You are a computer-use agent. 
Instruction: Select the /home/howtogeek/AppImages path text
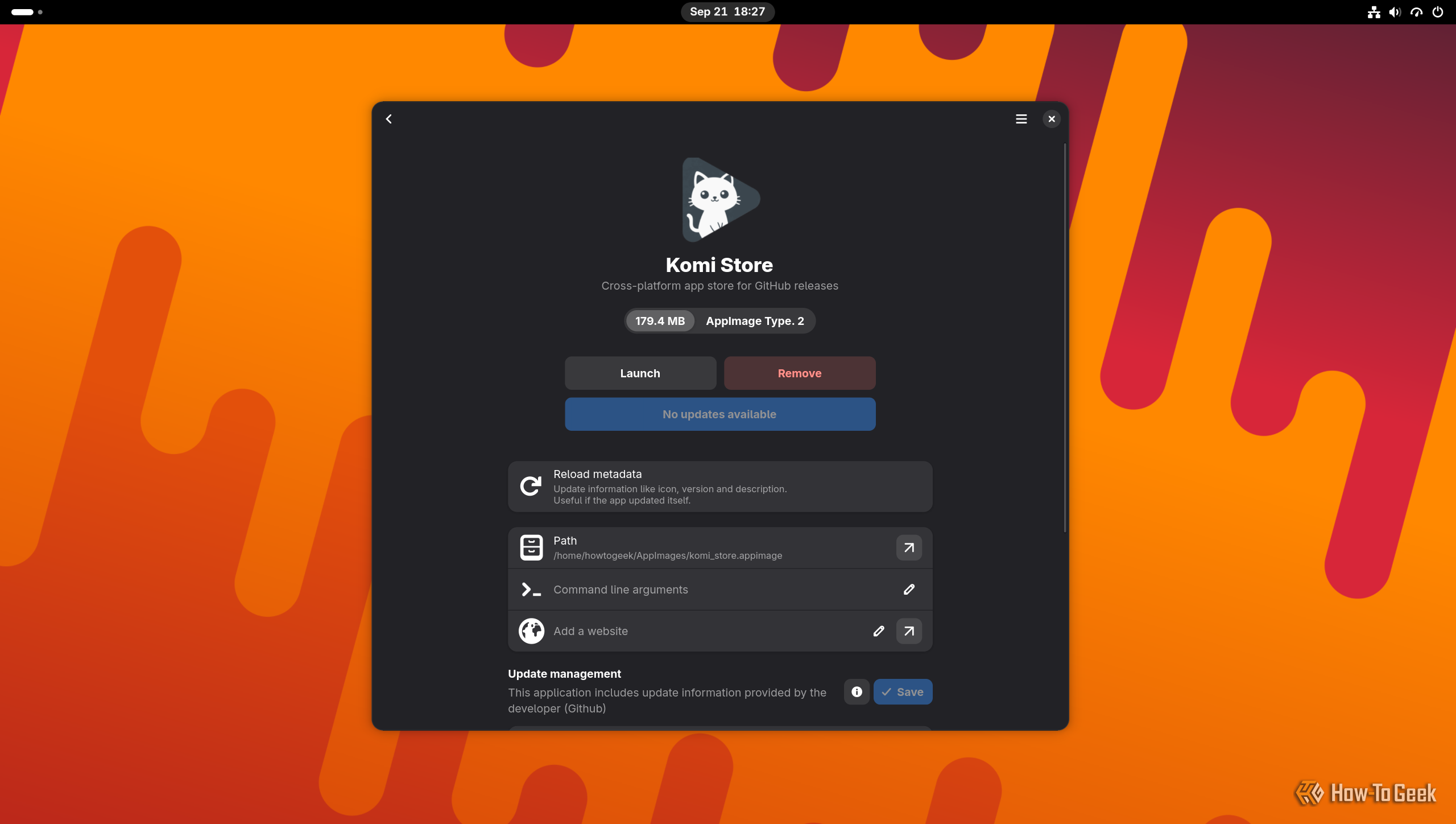(668, 555)
